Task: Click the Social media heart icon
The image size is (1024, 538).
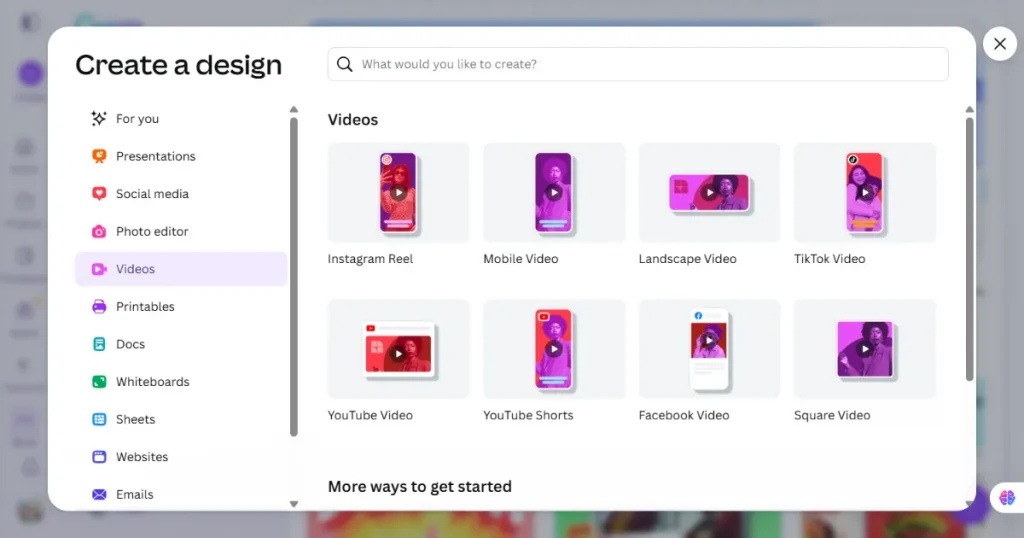Action: pos(99,193)
